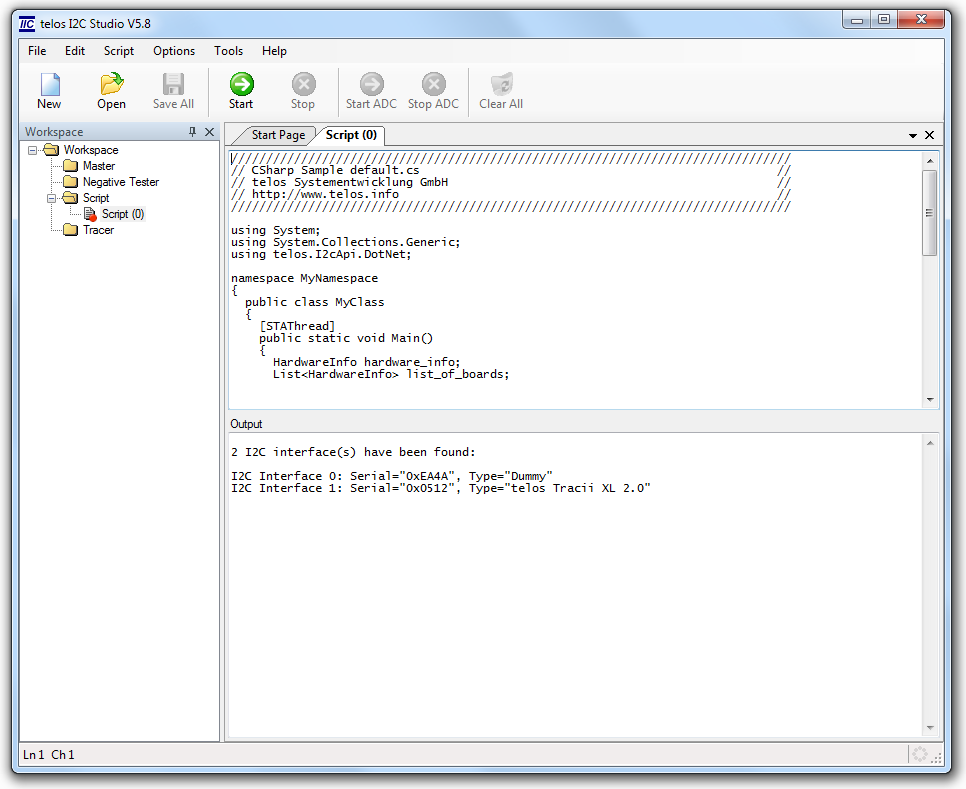The height and width of the screenshot is (789, 966).
Task: Close the Workspace panel
Action: 209,132
